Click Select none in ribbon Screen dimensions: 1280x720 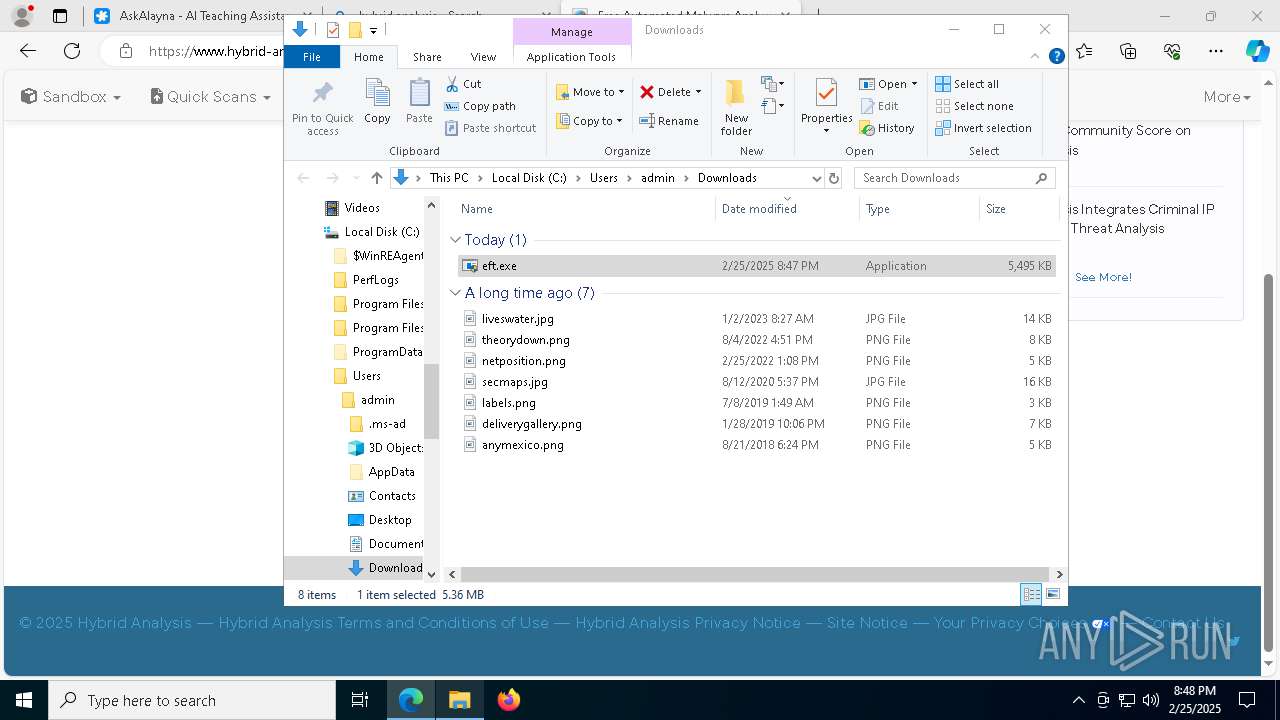coord(974,106)
